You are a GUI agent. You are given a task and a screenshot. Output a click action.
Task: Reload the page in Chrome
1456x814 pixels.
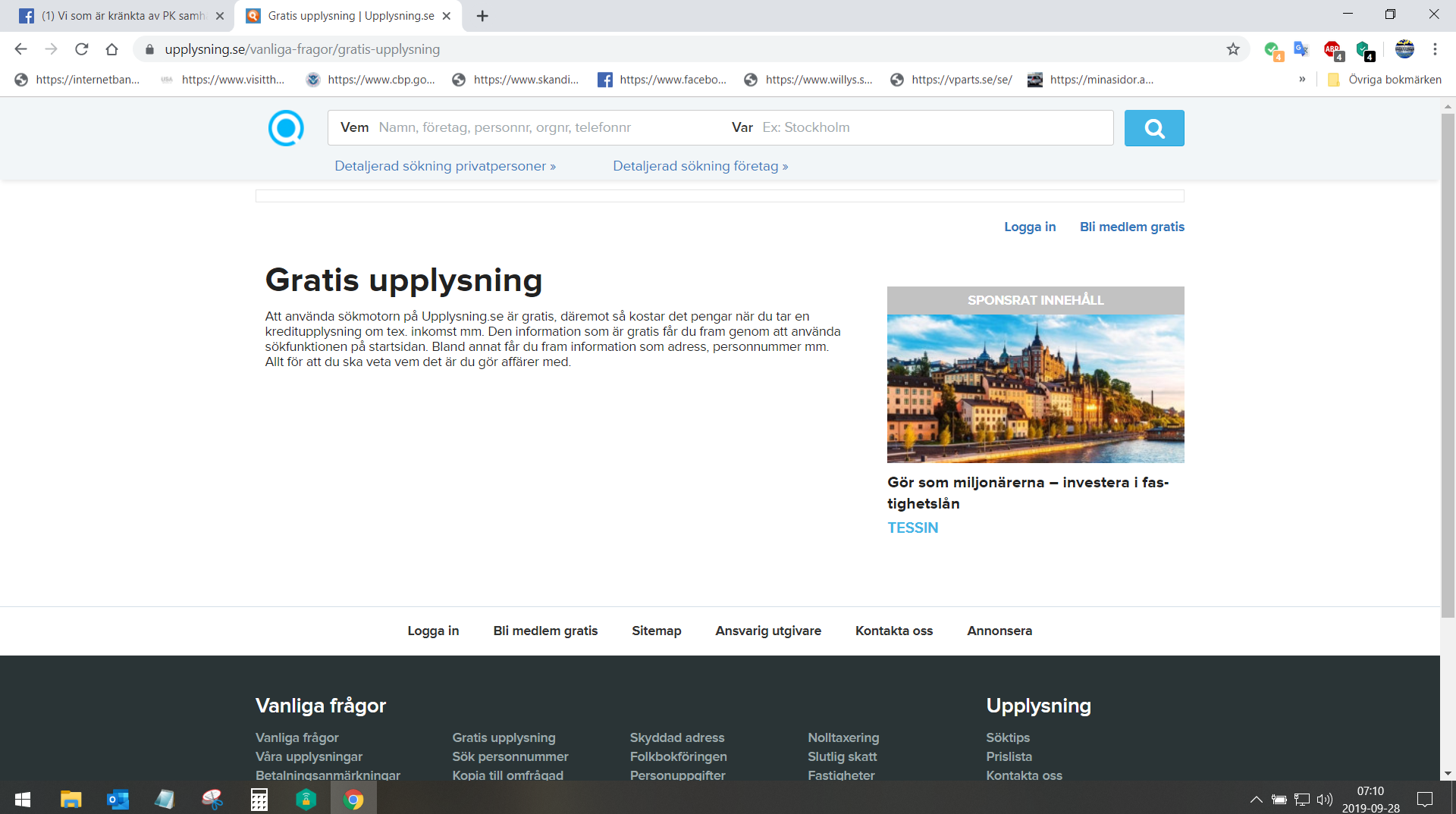82,49
